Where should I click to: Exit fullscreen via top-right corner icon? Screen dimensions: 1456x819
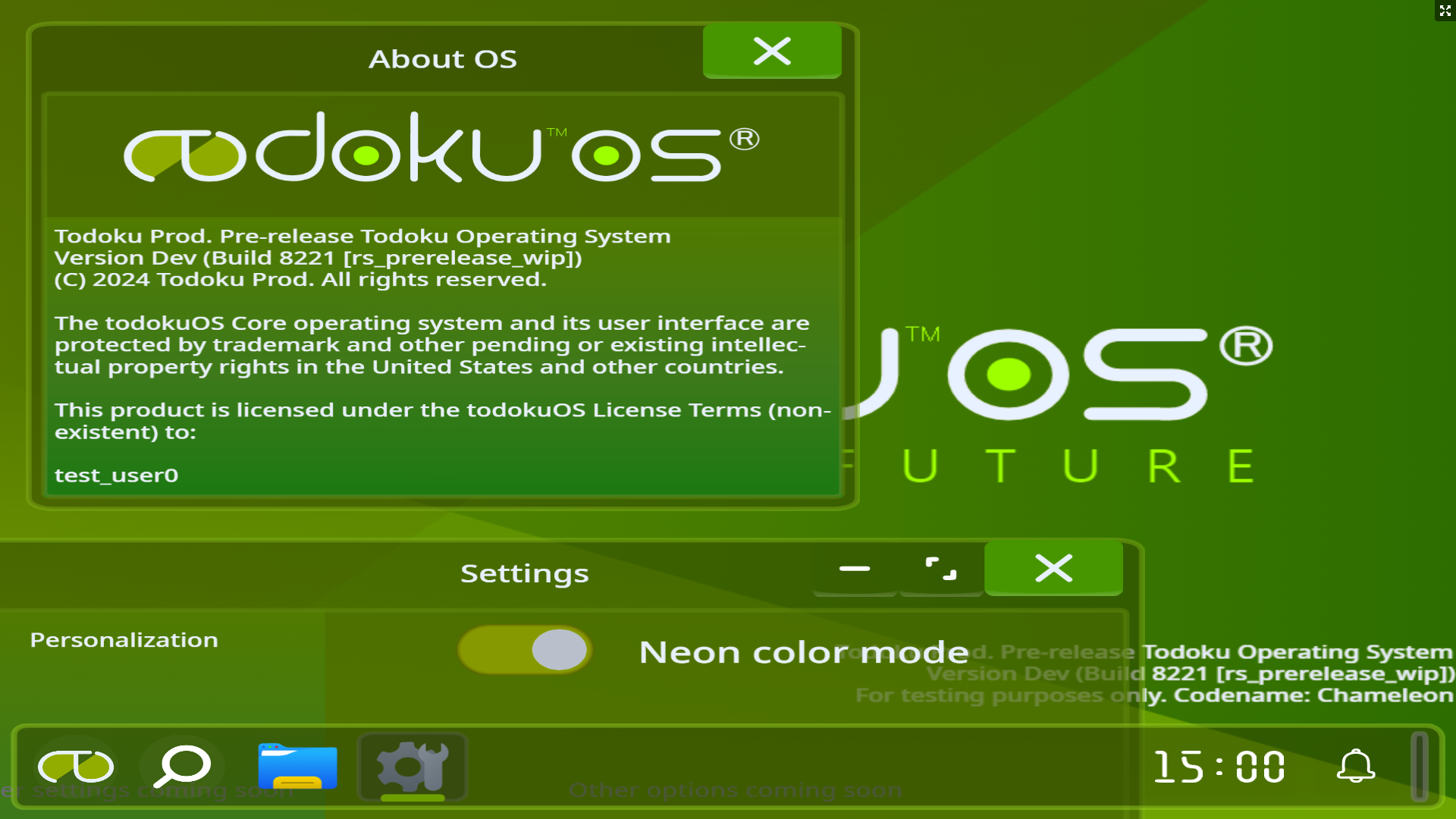1445,11
